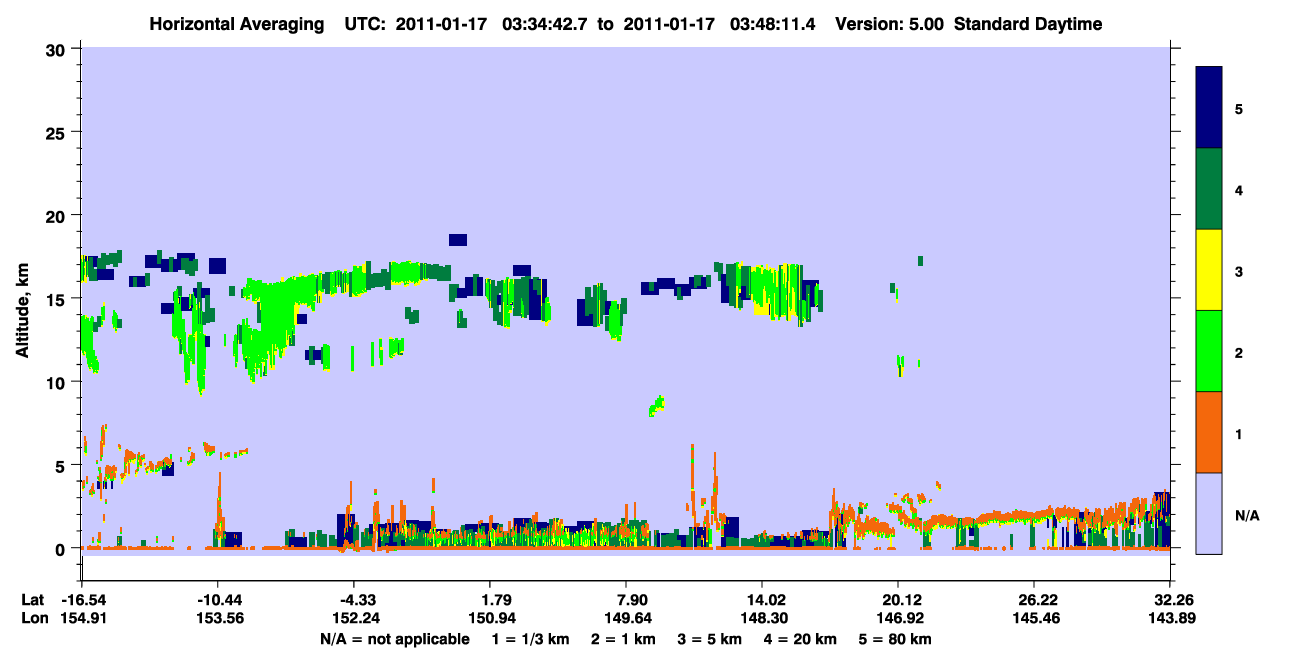The height and width of the screenshot is (667, 1300).
Task: Click the 'N/A = not applicable' legend text
Action: tap(395, 639)
